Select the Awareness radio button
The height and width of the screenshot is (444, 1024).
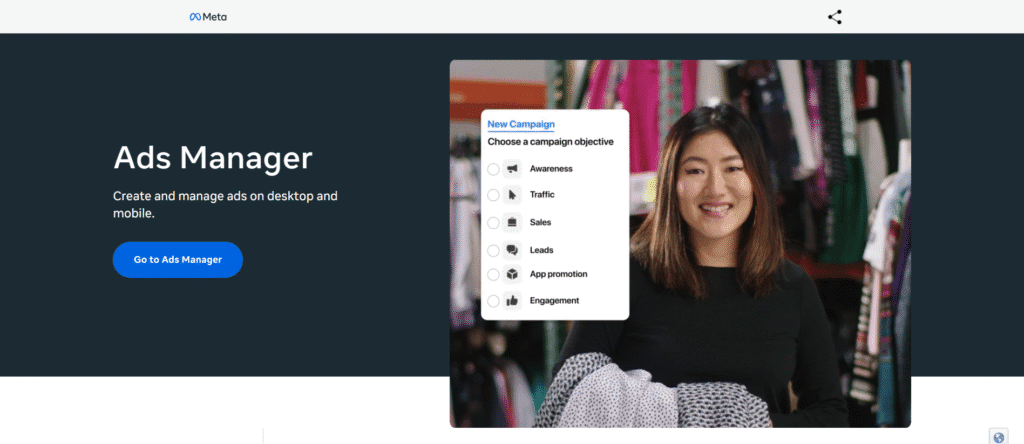point(493,169)
